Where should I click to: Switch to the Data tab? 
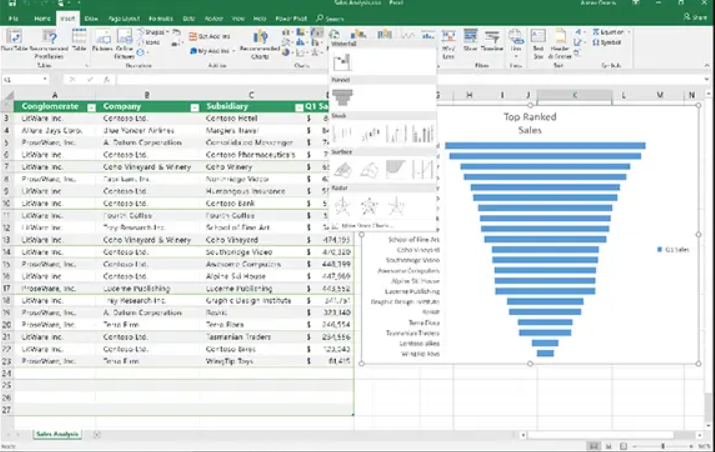click(x=188, y=19)
